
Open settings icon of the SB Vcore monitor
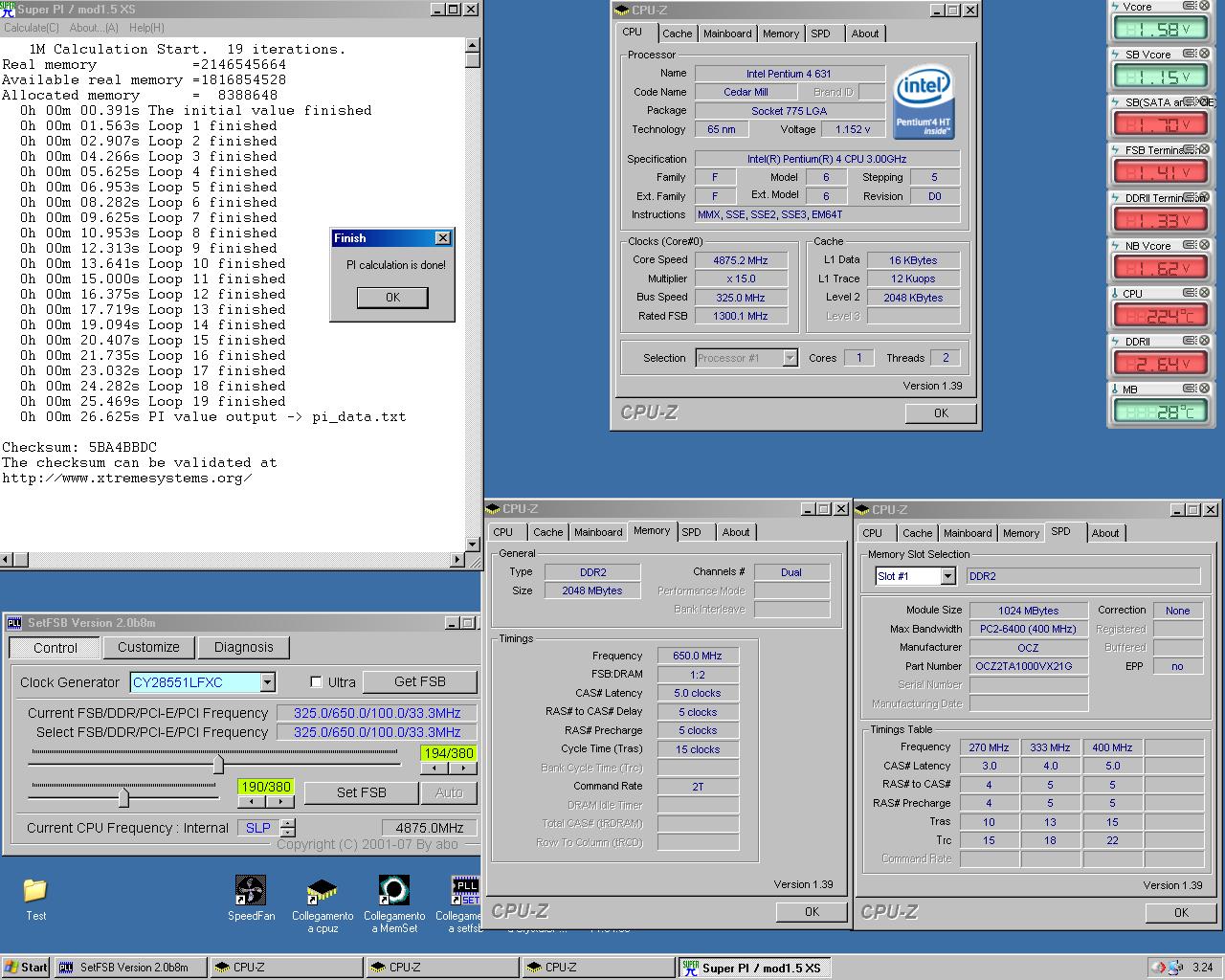(1190, 54)
